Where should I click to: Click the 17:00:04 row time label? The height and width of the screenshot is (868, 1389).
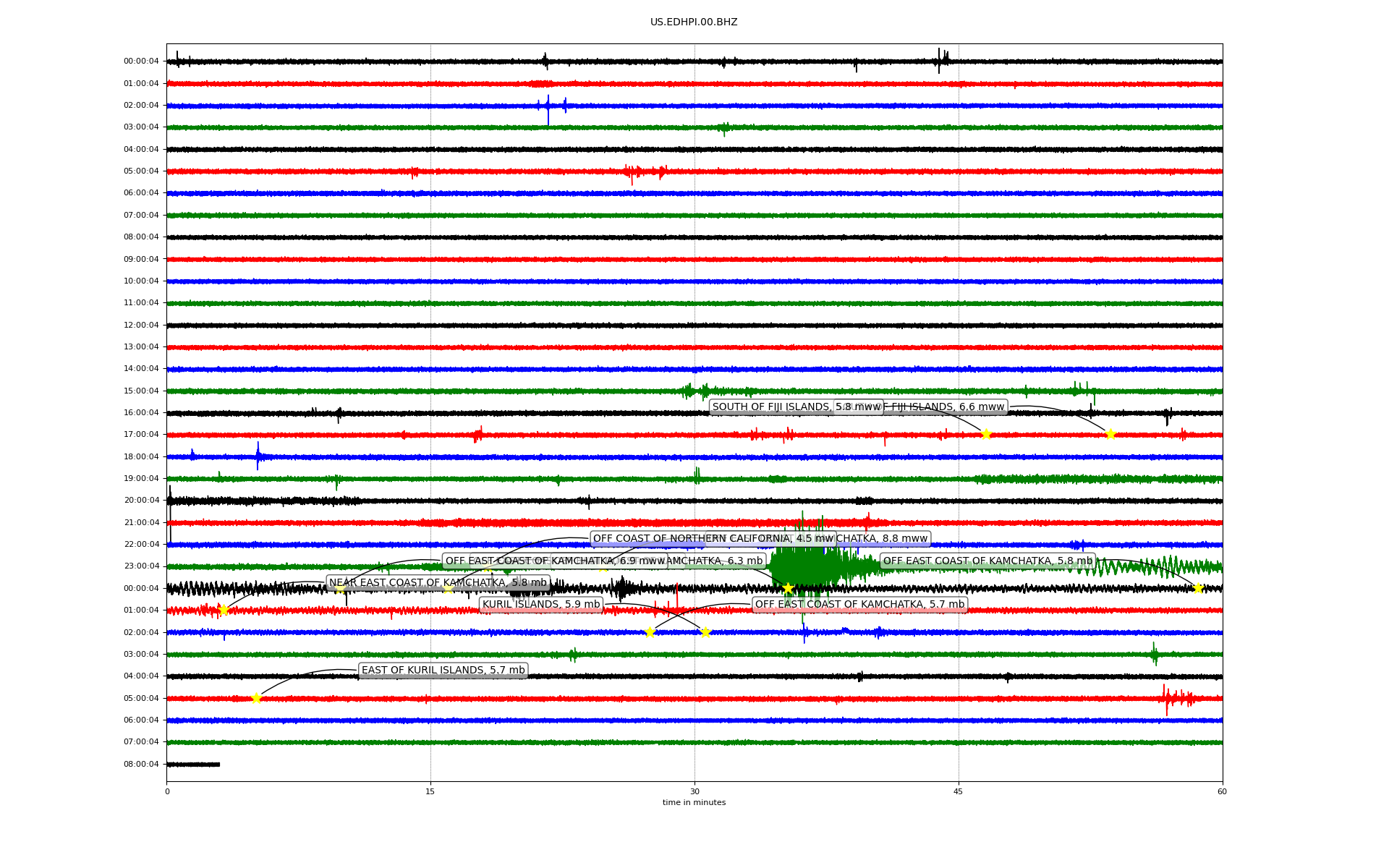[x=141, y=435]
